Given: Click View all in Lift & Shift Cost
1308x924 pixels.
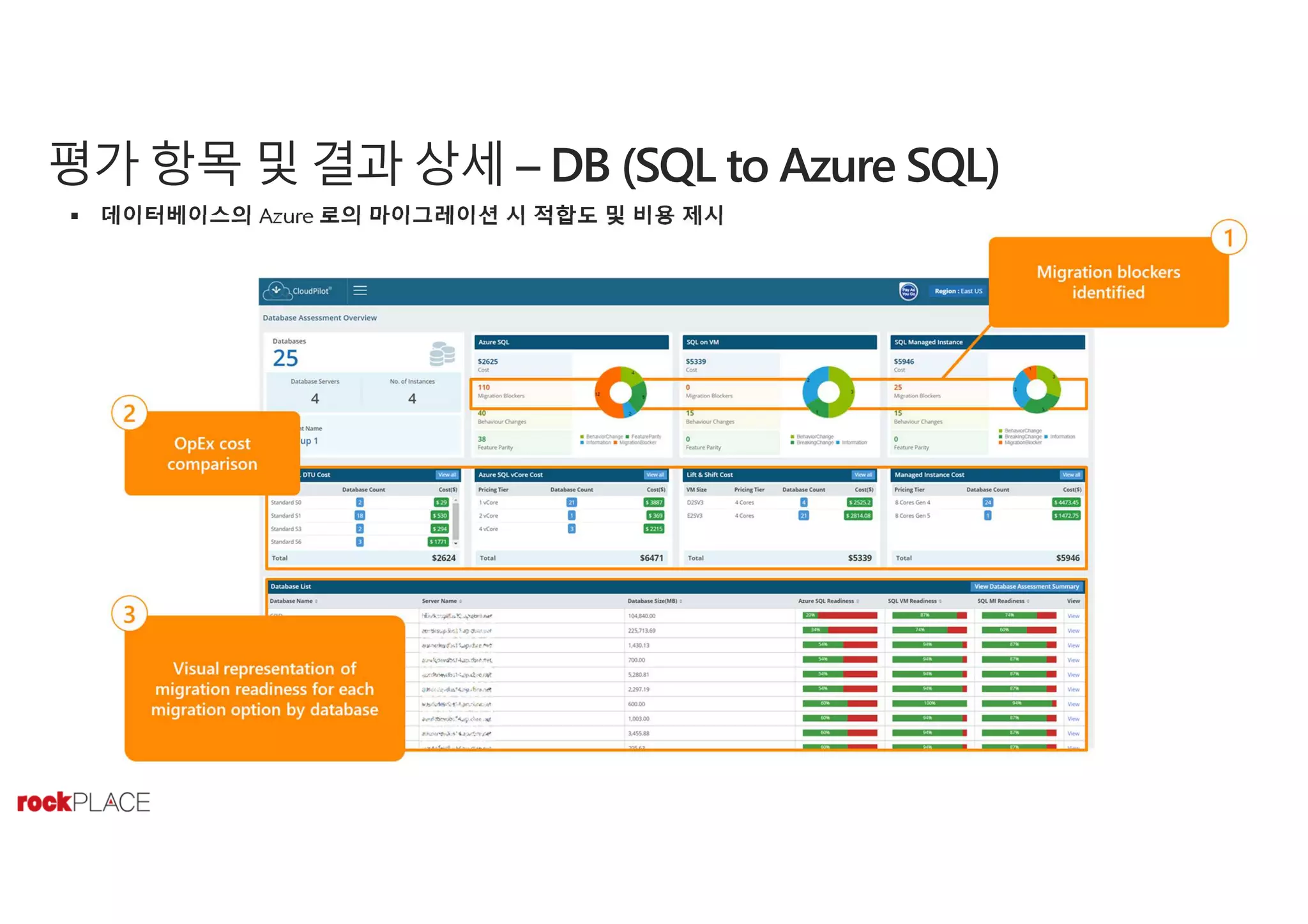Looking at the screenshot, I should 863,475.
